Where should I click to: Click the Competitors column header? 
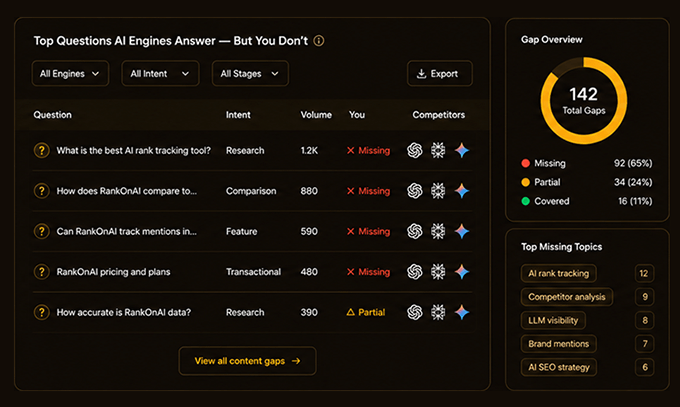438,115
